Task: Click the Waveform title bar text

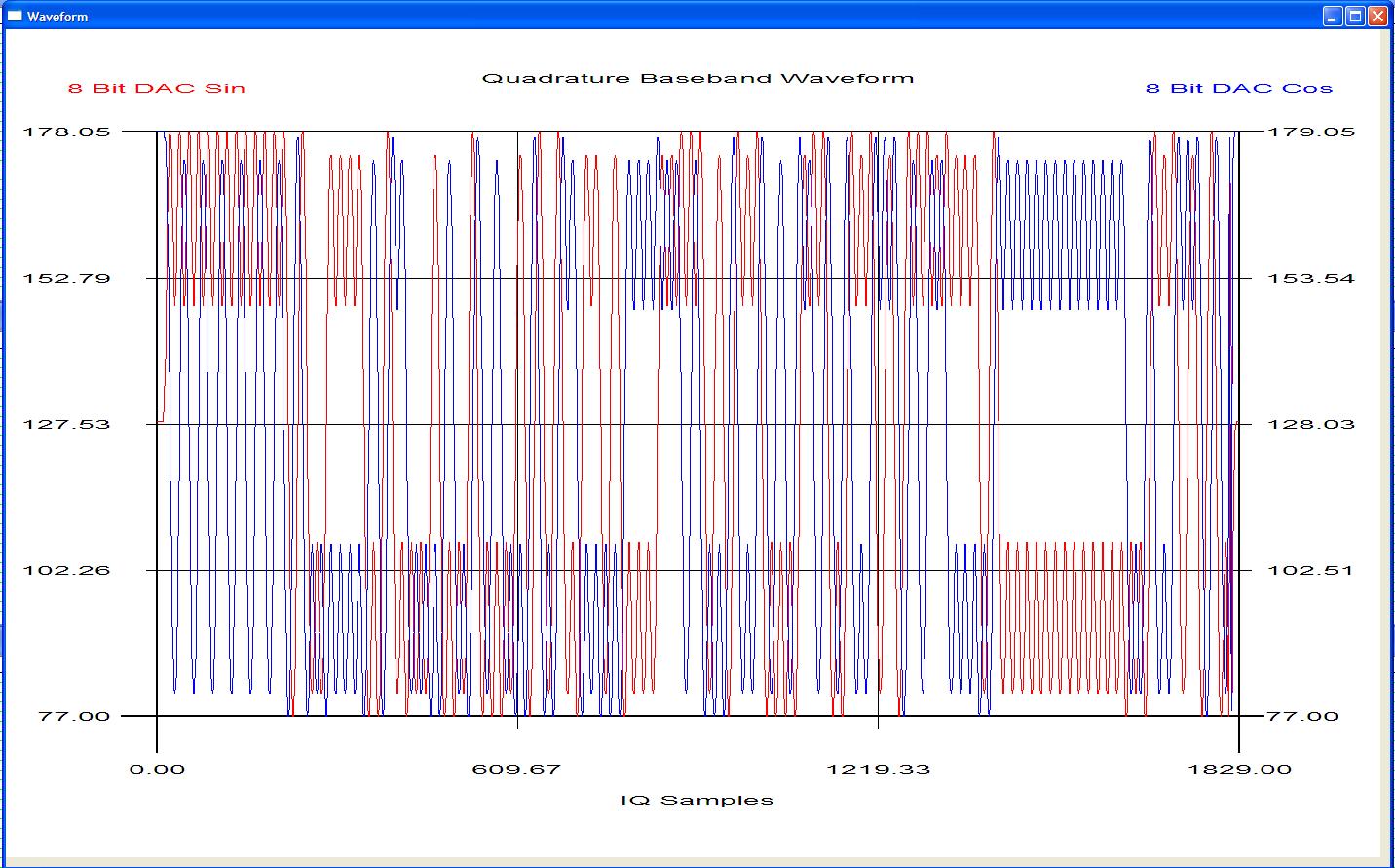Action: point(57,17)
